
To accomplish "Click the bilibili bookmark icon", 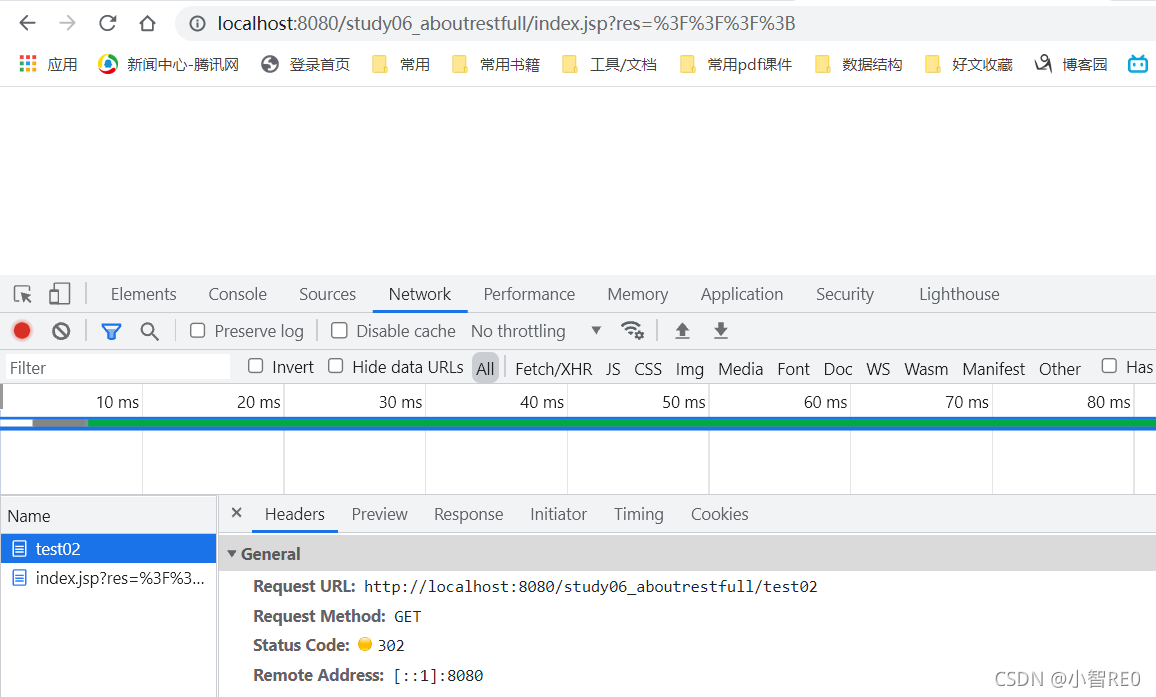I will 1138,64.
